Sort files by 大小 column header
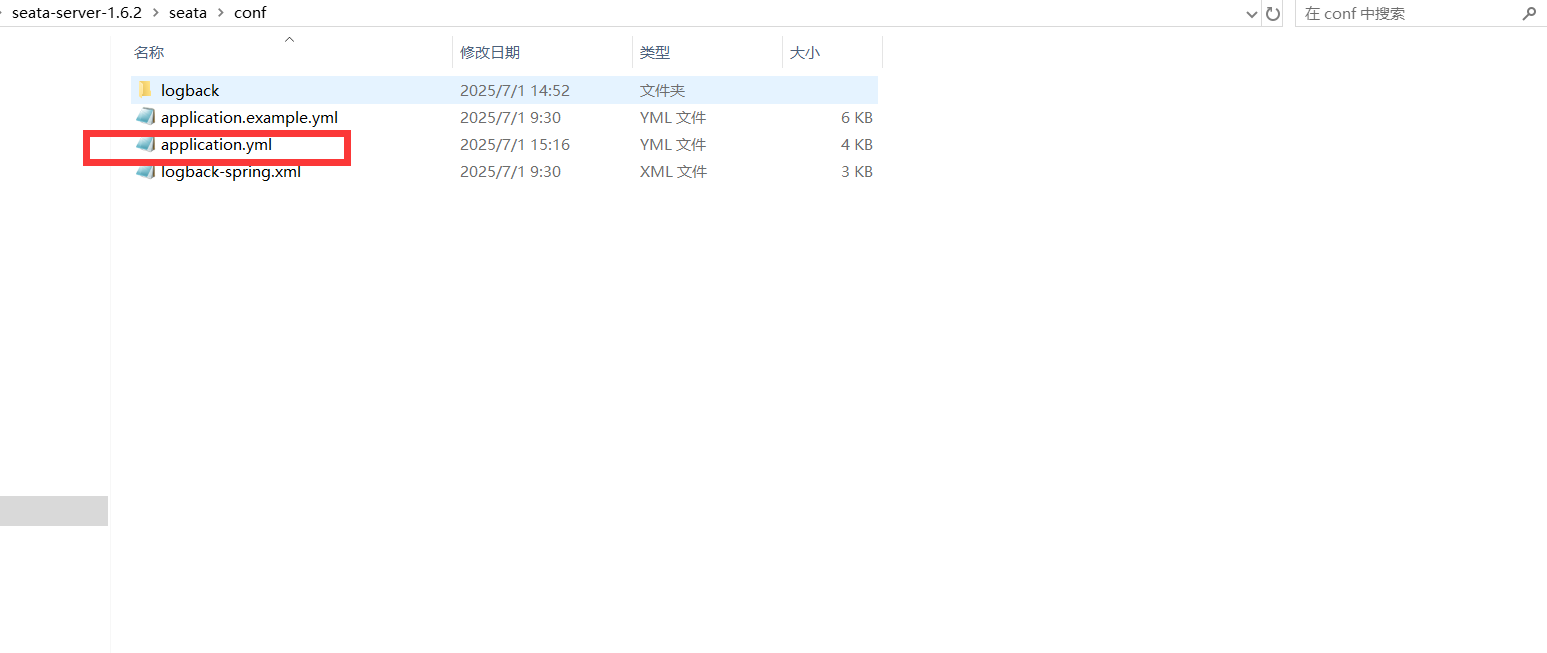Viewport: 1547px width, 653px height. (x=805, y=52)
